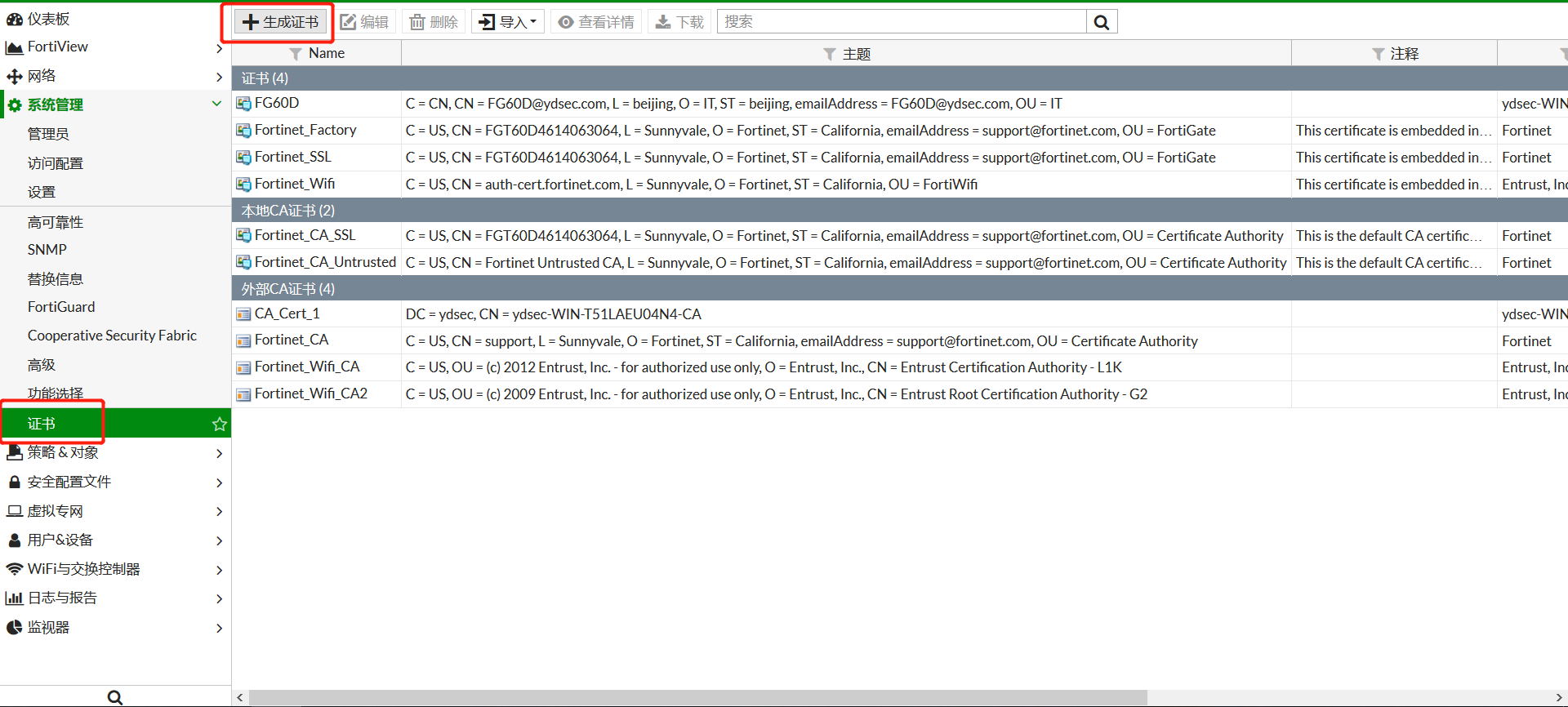Screen dimensions: 1568x707
Task: Focus the 搜索 input field
Action: [902, 22]
